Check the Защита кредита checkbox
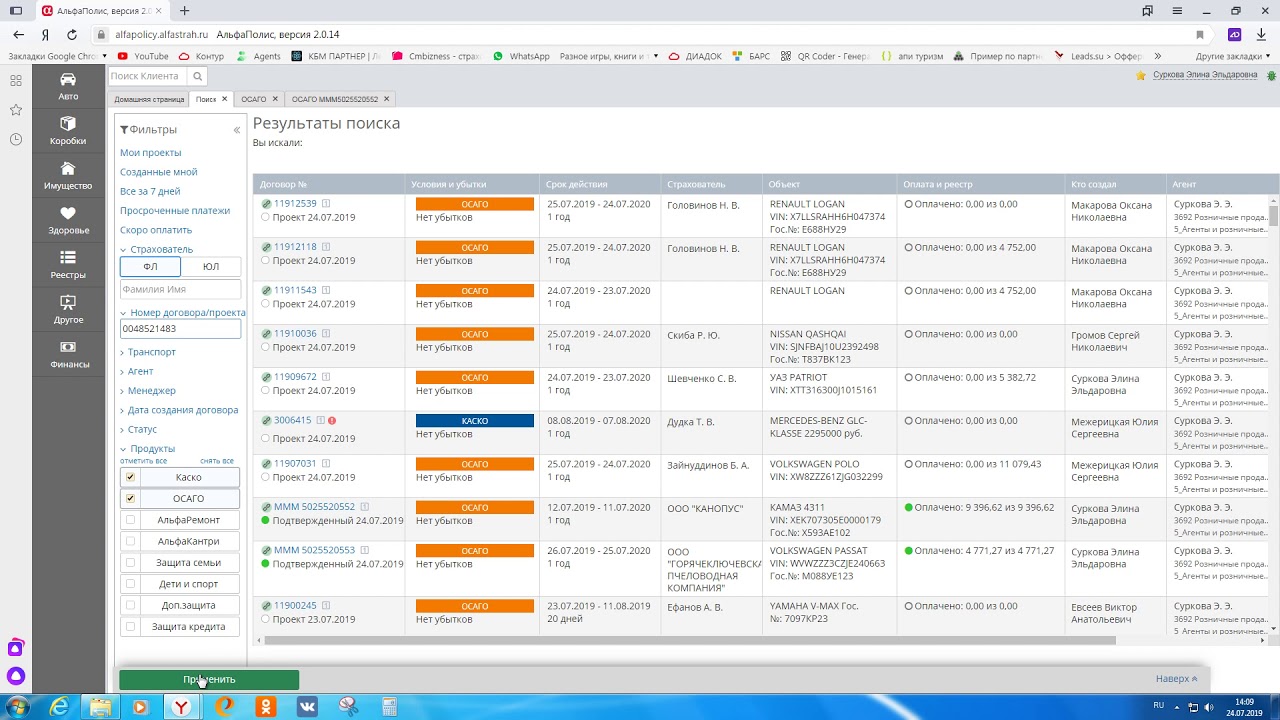Image resolution: width=1280 pixels, height=720 pixels. (x=130, y=627)
